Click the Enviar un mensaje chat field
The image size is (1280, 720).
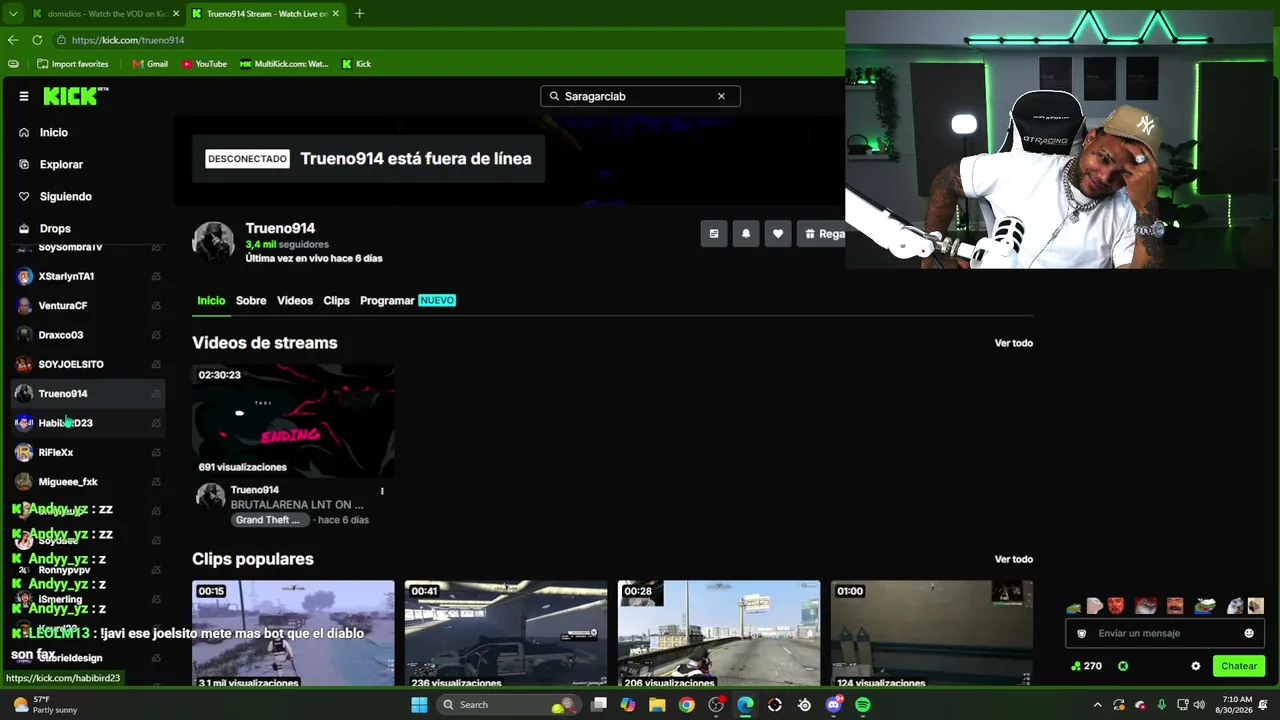point(1165,633)
